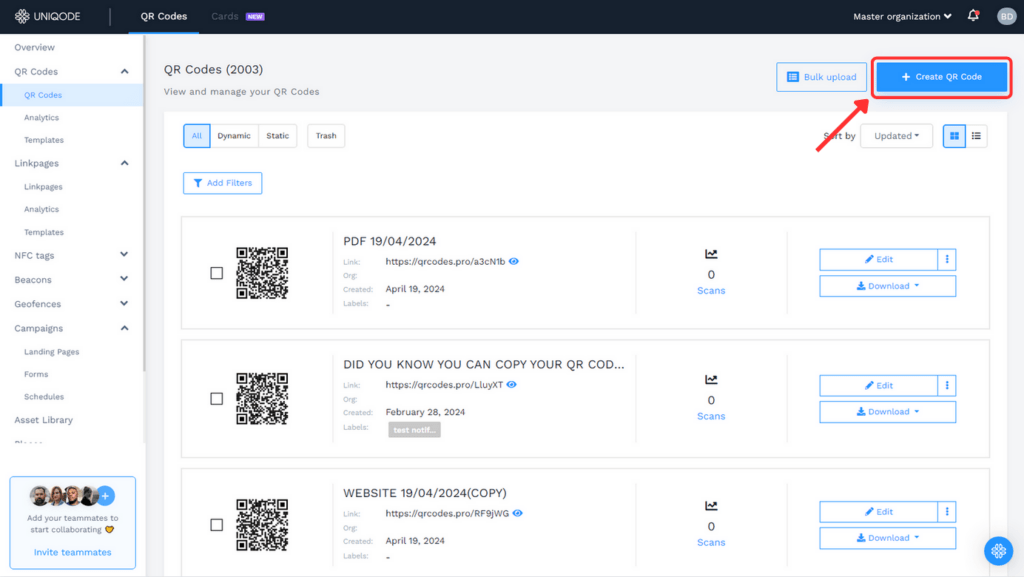Tick the WEBSITE 19/04/2024(COPY) checkbox
The width and height of the screenshot is (1024, 577).
[216, 524]
